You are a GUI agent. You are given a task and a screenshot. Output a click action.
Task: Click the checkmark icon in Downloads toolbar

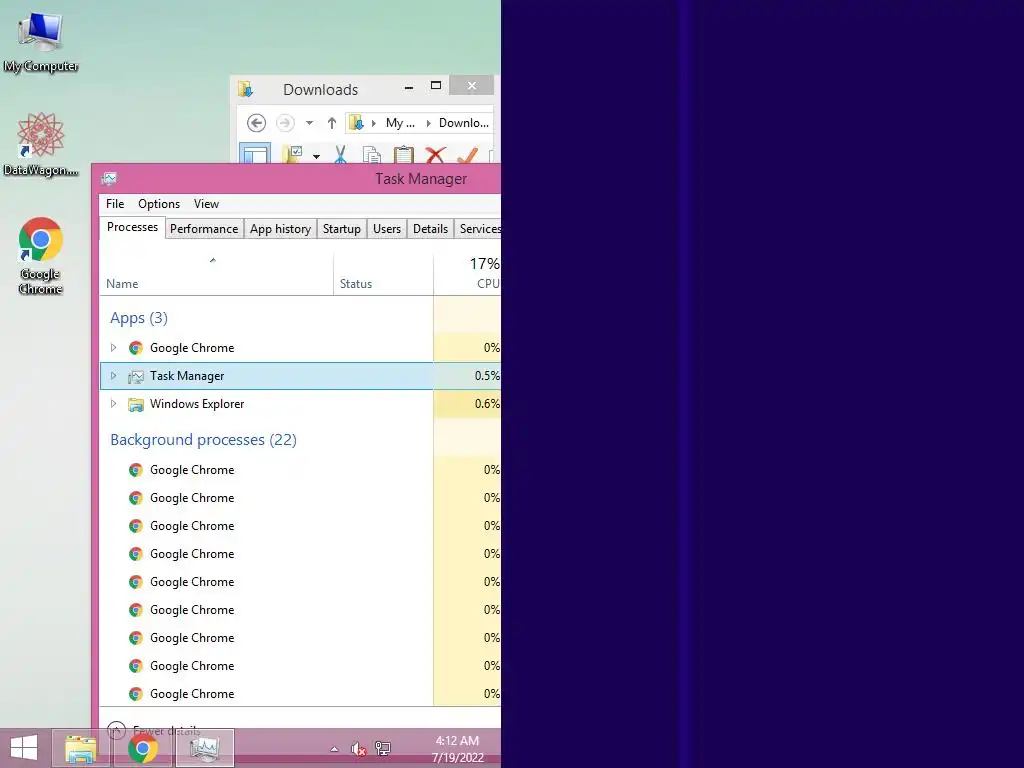[467, 155]
